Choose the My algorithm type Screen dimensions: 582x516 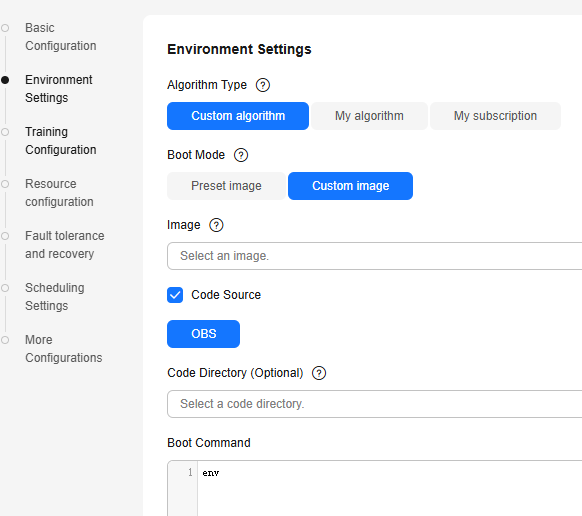369,116
